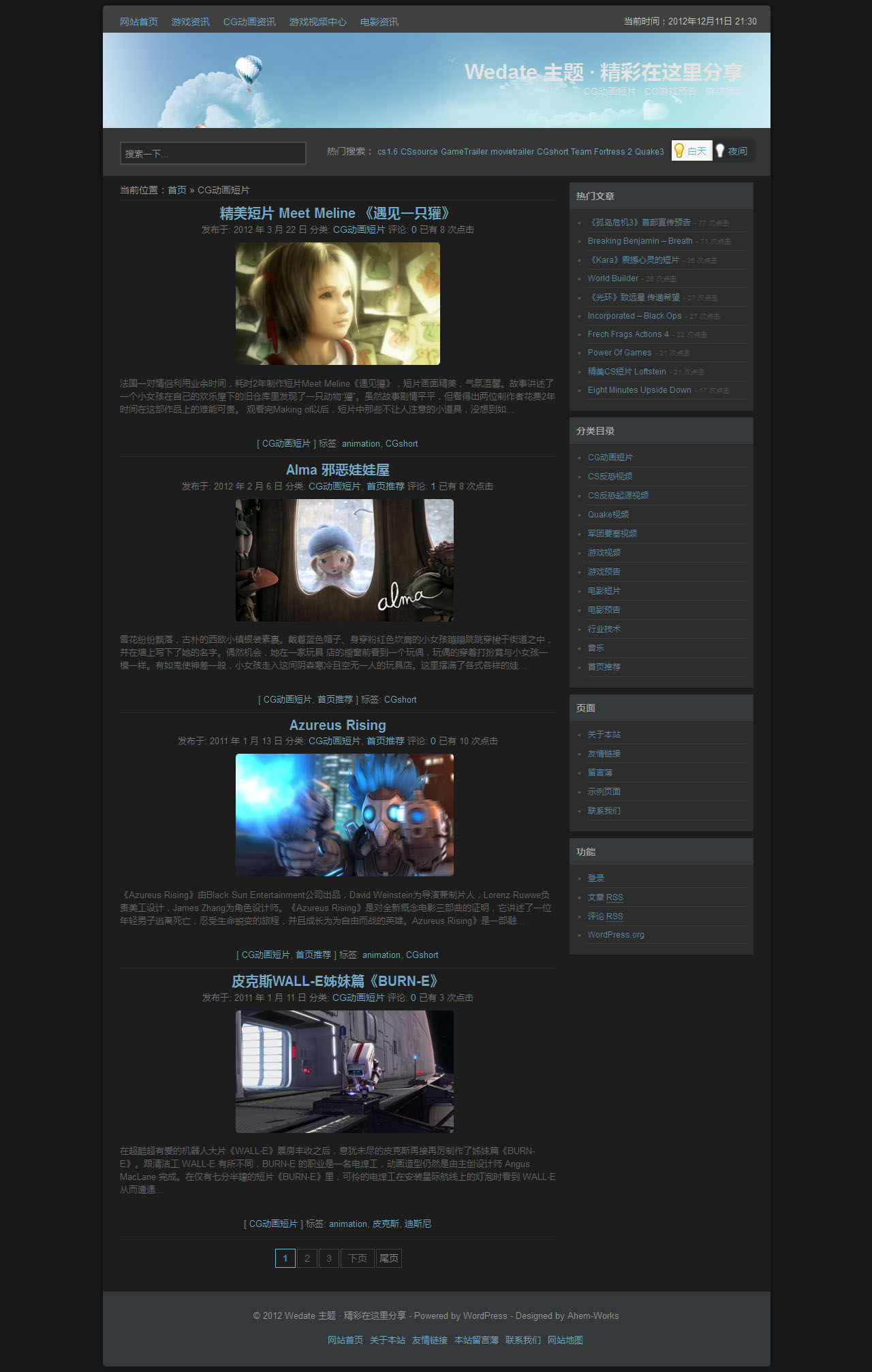Open popular article Power Of Games
Screen dimensions: 872x1372
click(x=620, y=353)
